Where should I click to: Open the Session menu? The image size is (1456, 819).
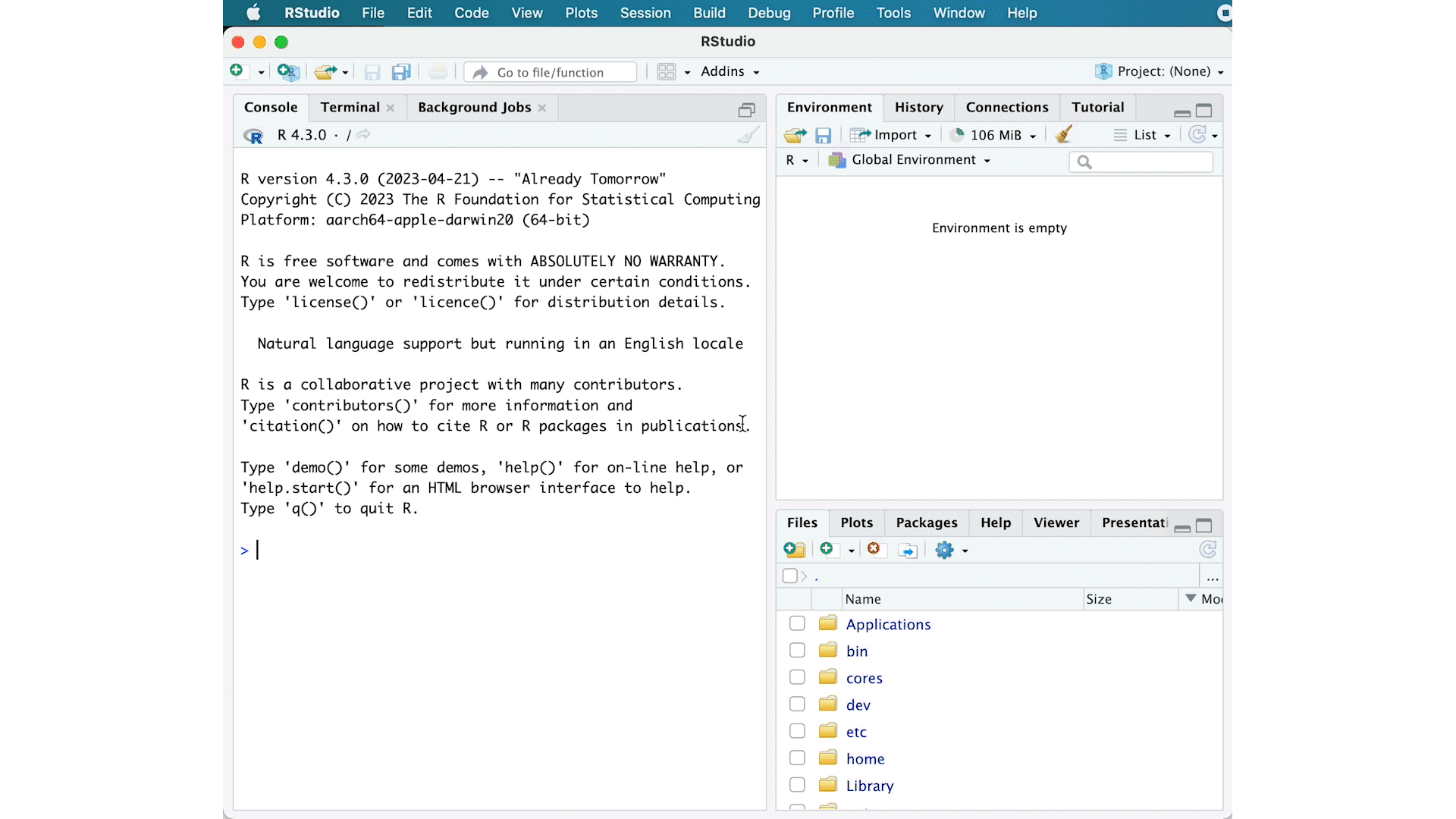tap(645, 13)
